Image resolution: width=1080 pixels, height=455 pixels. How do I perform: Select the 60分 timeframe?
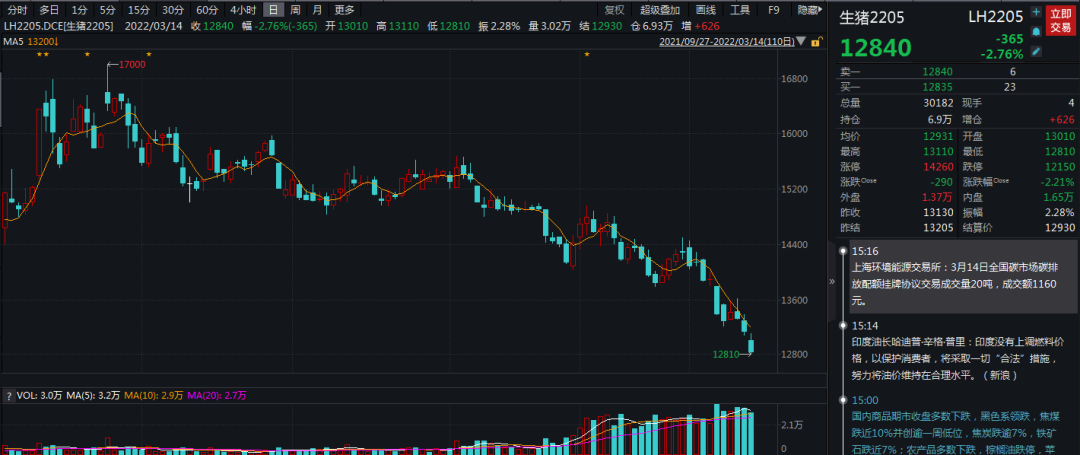[x=206, y=10]
